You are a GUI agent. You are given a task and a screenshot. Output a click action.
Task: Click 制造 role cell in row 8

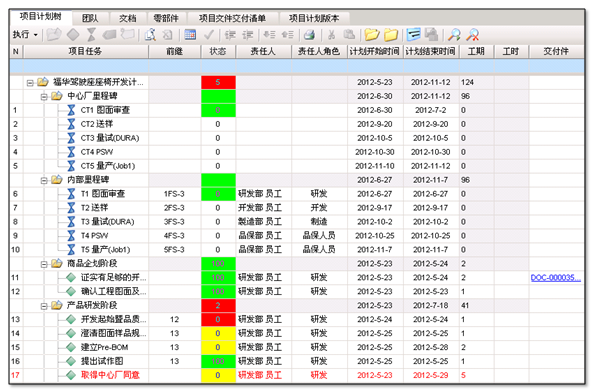(319, 222)
